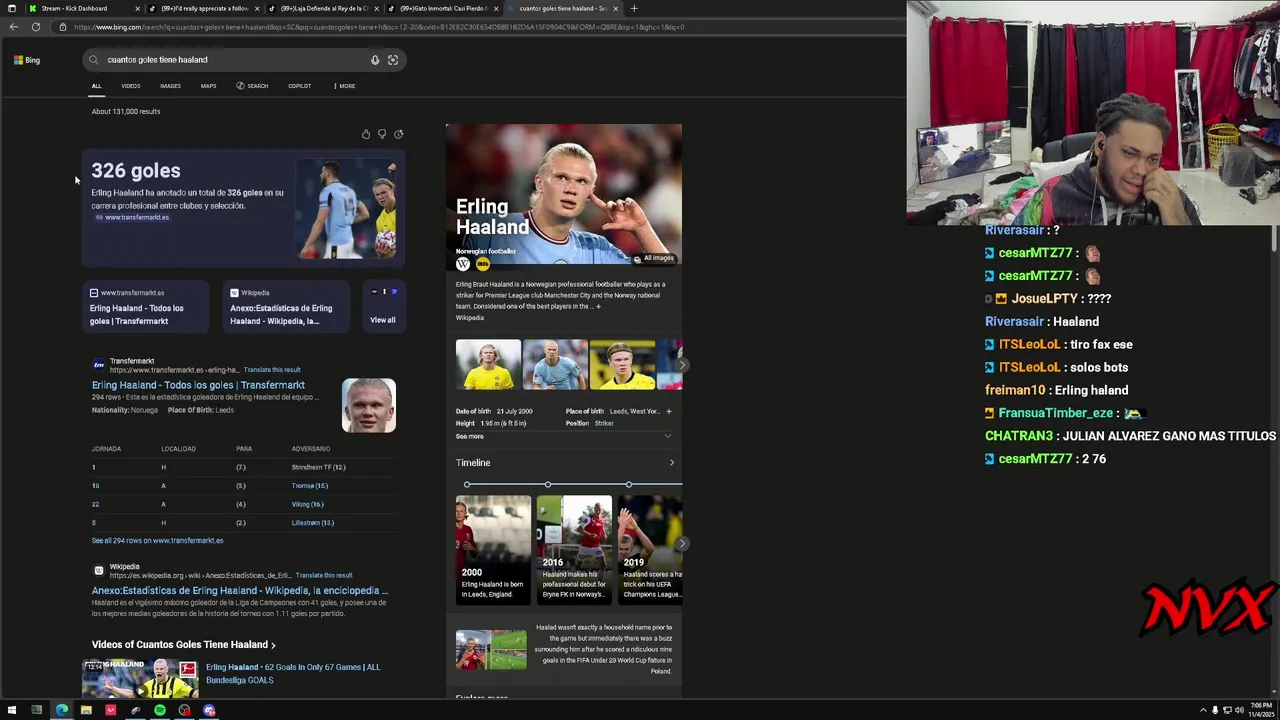Open tab actions menu icon at top-left

pos(11,8)
